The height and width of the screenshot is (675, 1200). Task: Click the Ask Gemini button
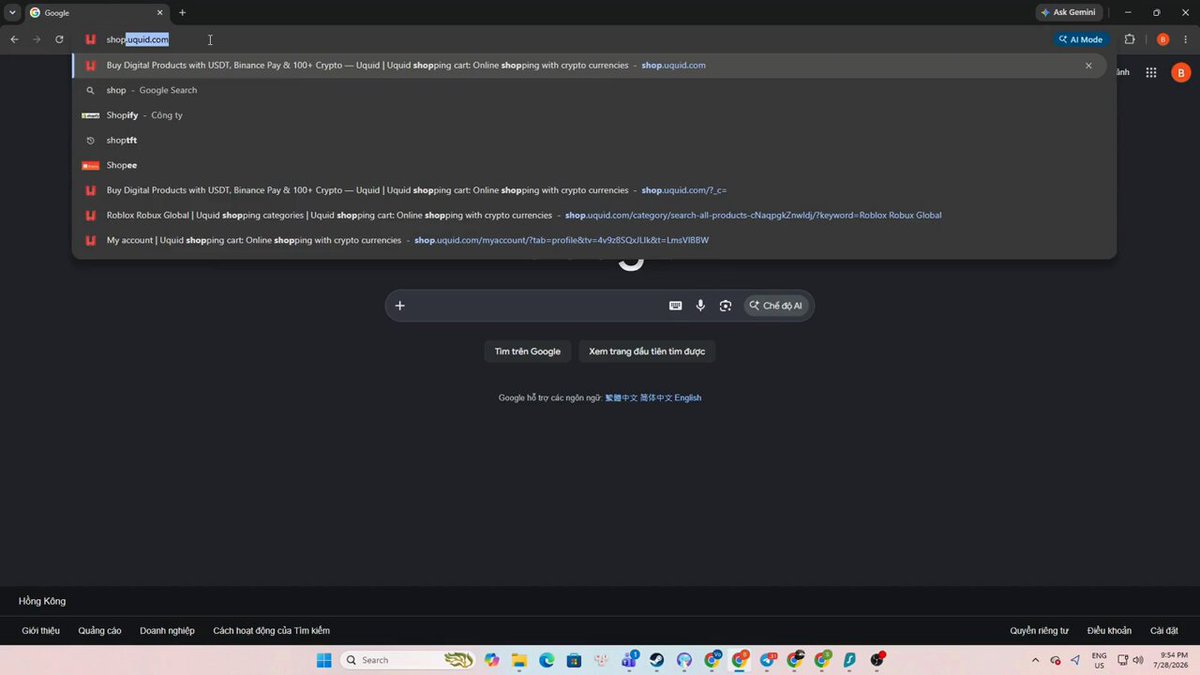pyautogui.click(x=1069, y=12)
